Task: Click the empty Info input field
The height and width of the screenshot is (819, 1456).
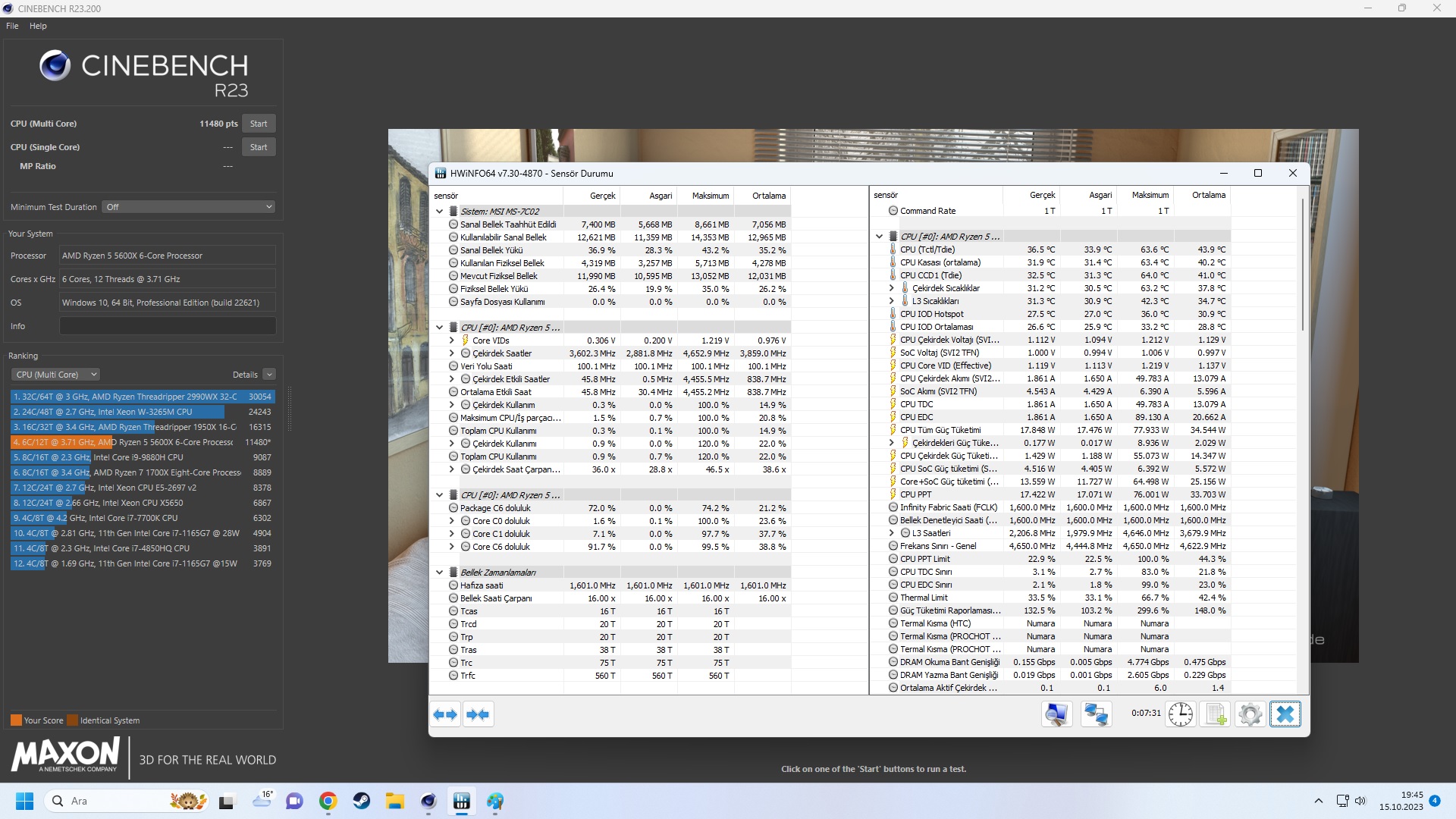Action: (x=168, y=326)
